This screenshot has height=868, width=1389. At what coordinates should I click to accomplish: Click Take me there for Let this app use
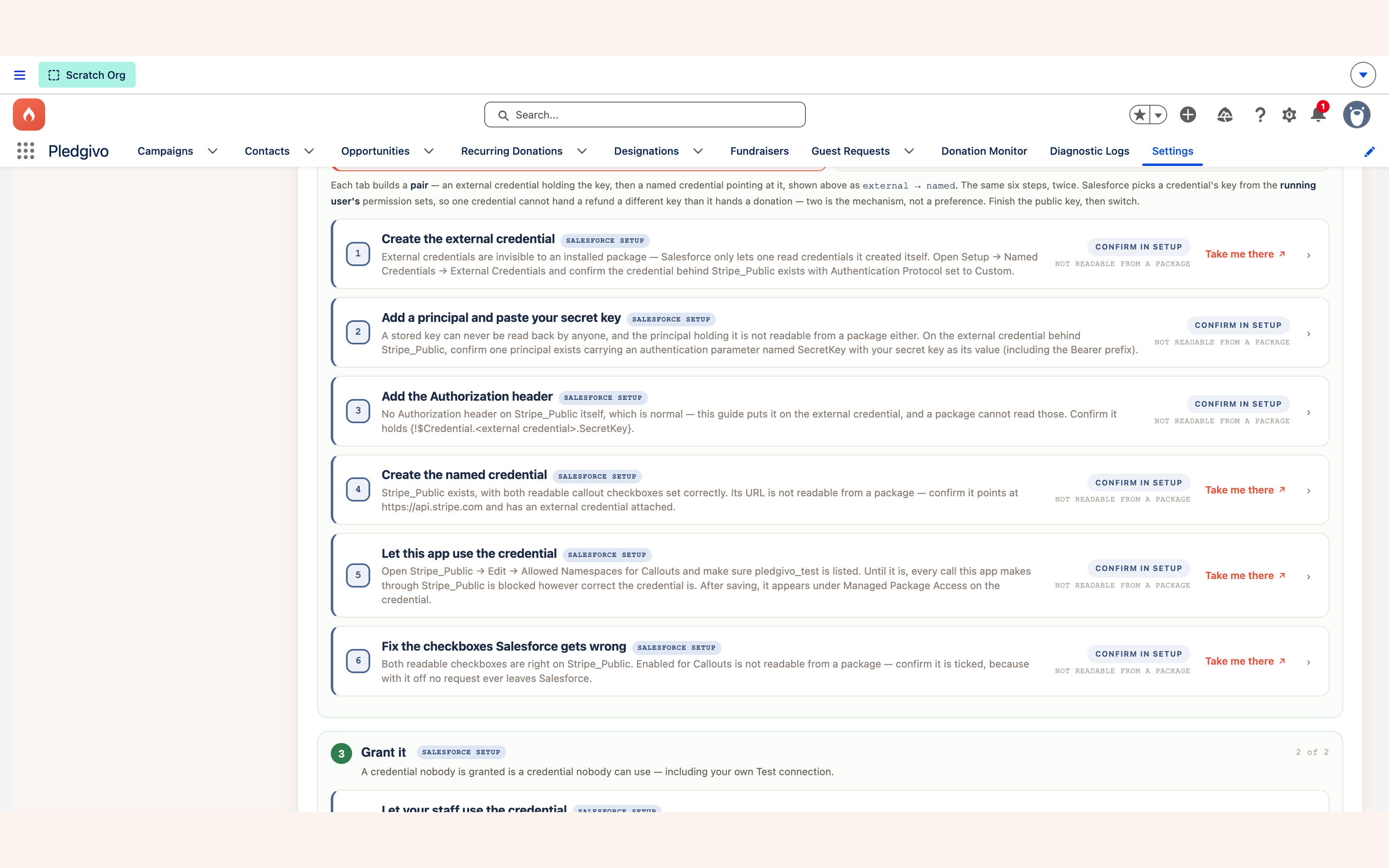[x=1245, y=575]
